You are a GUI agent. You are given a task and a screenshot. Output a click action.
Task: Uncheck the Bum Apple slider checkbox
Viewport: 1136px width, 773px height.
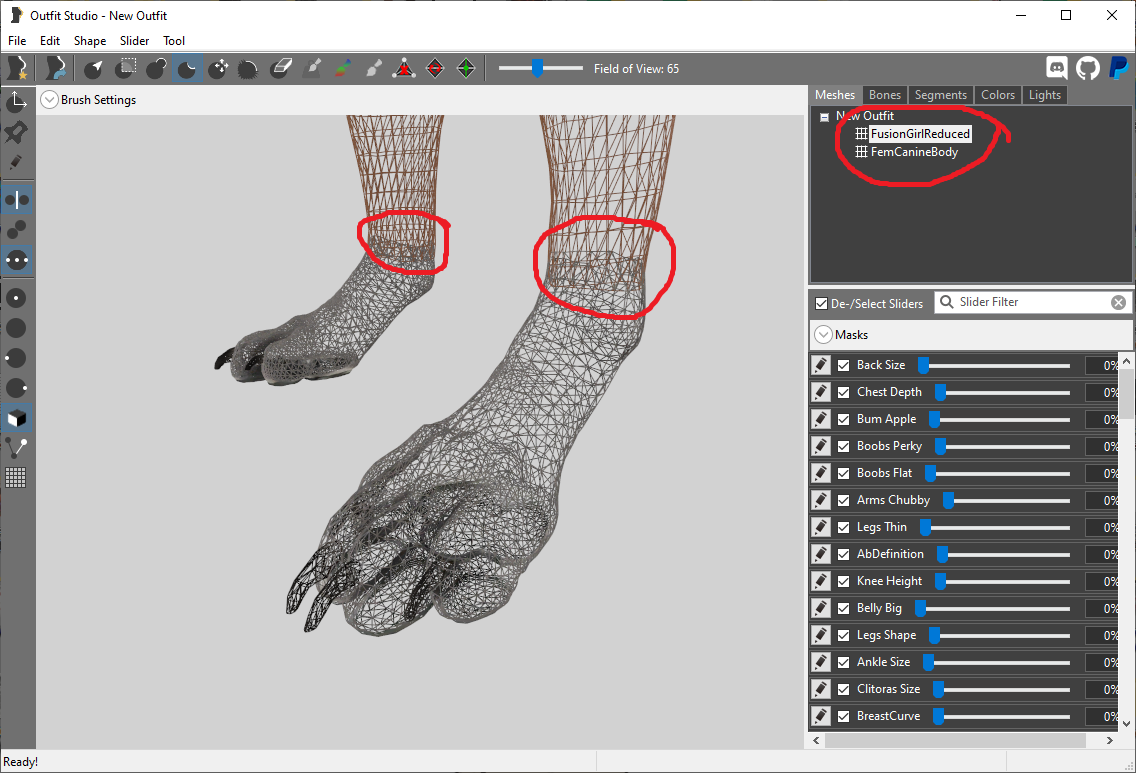pos(843,419)
